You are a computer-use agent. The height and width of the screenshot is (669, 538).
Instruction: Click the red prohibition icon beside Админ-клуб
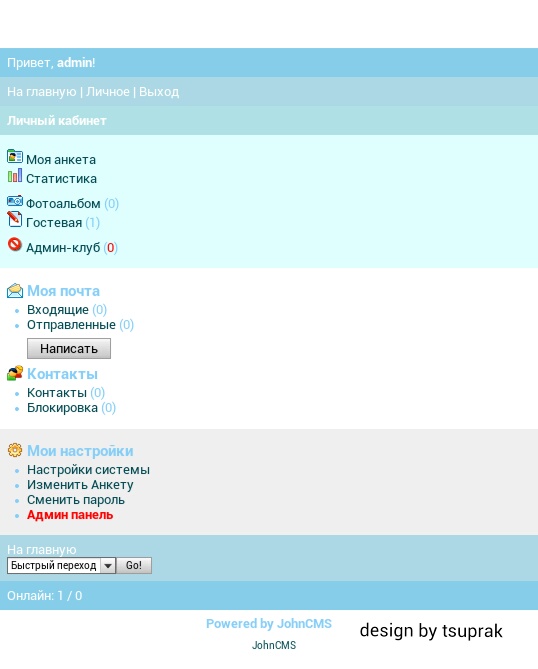pyautogui.click(x=15, y=244)
